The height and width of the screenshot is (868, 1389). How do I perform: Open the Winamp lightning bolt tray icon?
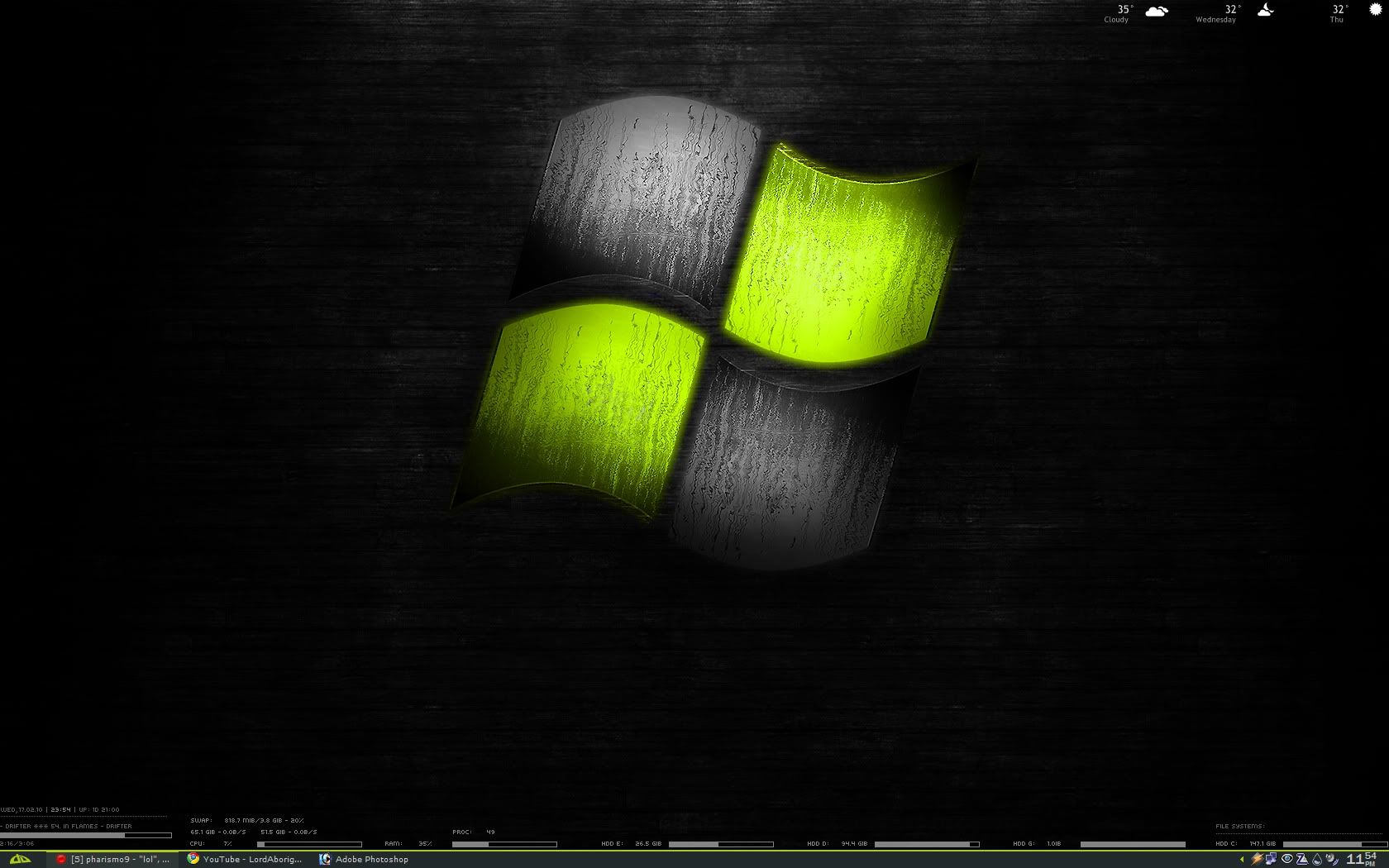tap(1258, 860)
